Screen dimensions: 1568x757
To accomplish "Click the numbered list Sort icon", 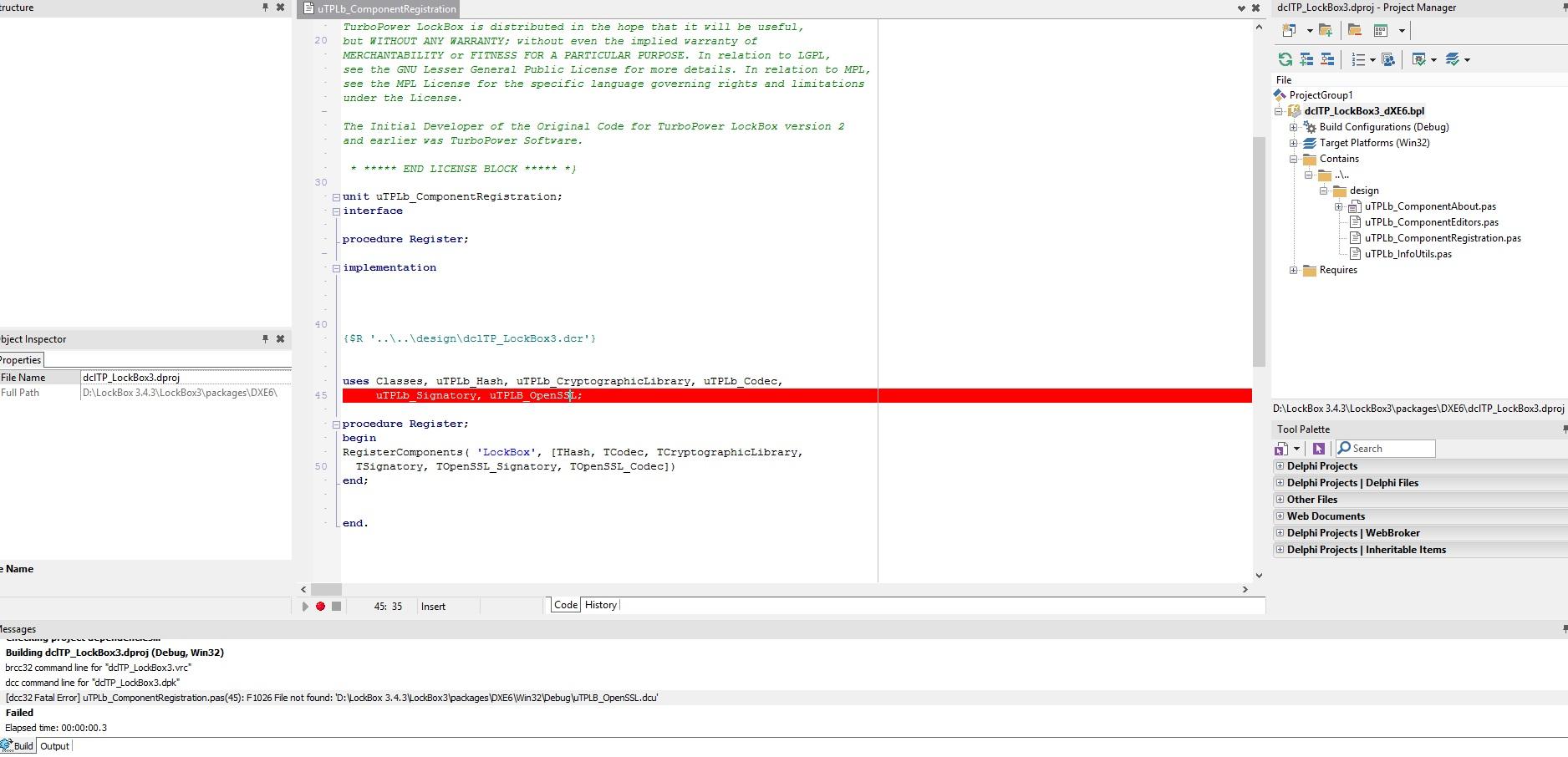I will pos(1358,59).
